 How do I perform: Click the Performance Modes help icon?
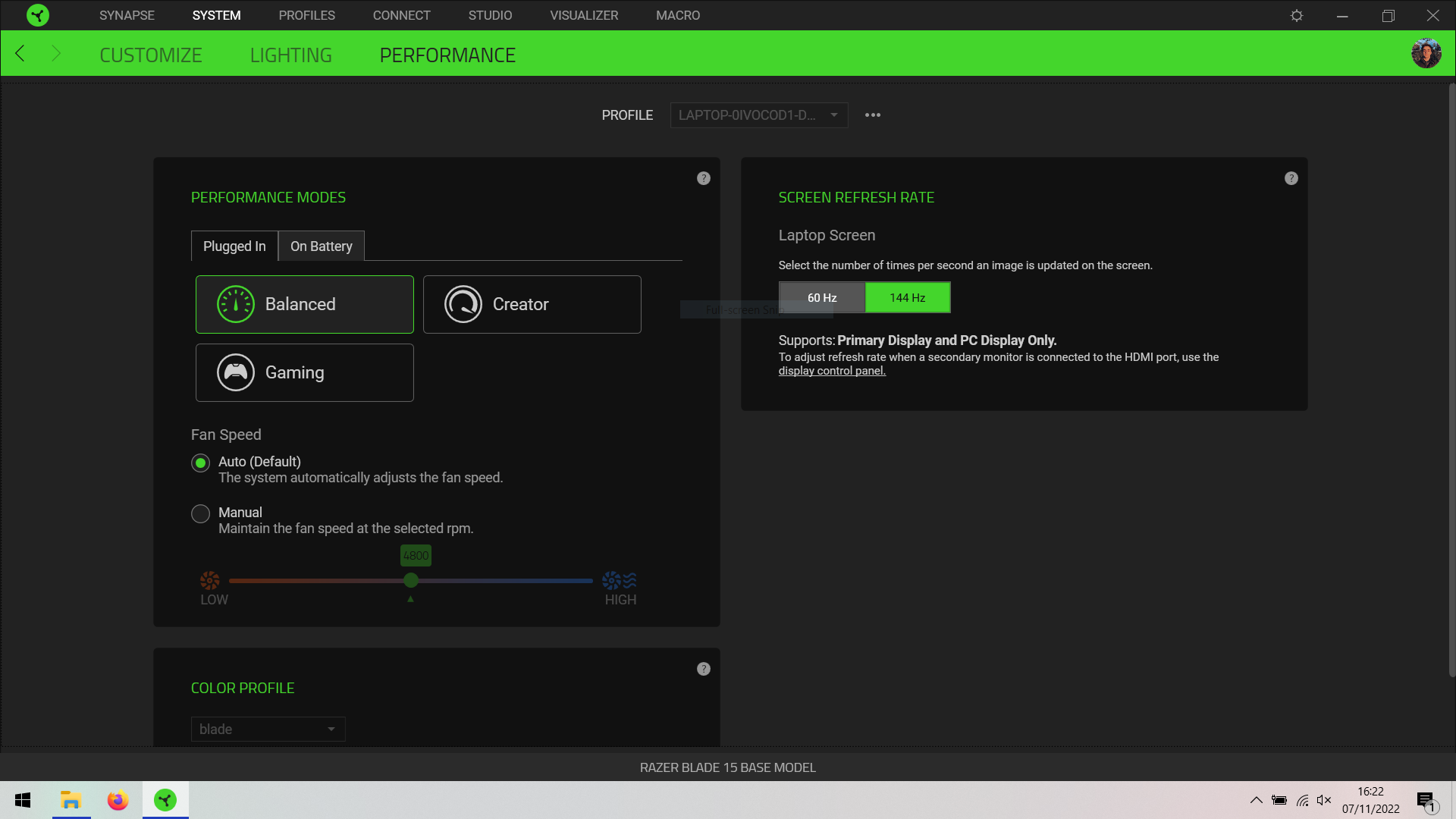(x=703, y=178)
